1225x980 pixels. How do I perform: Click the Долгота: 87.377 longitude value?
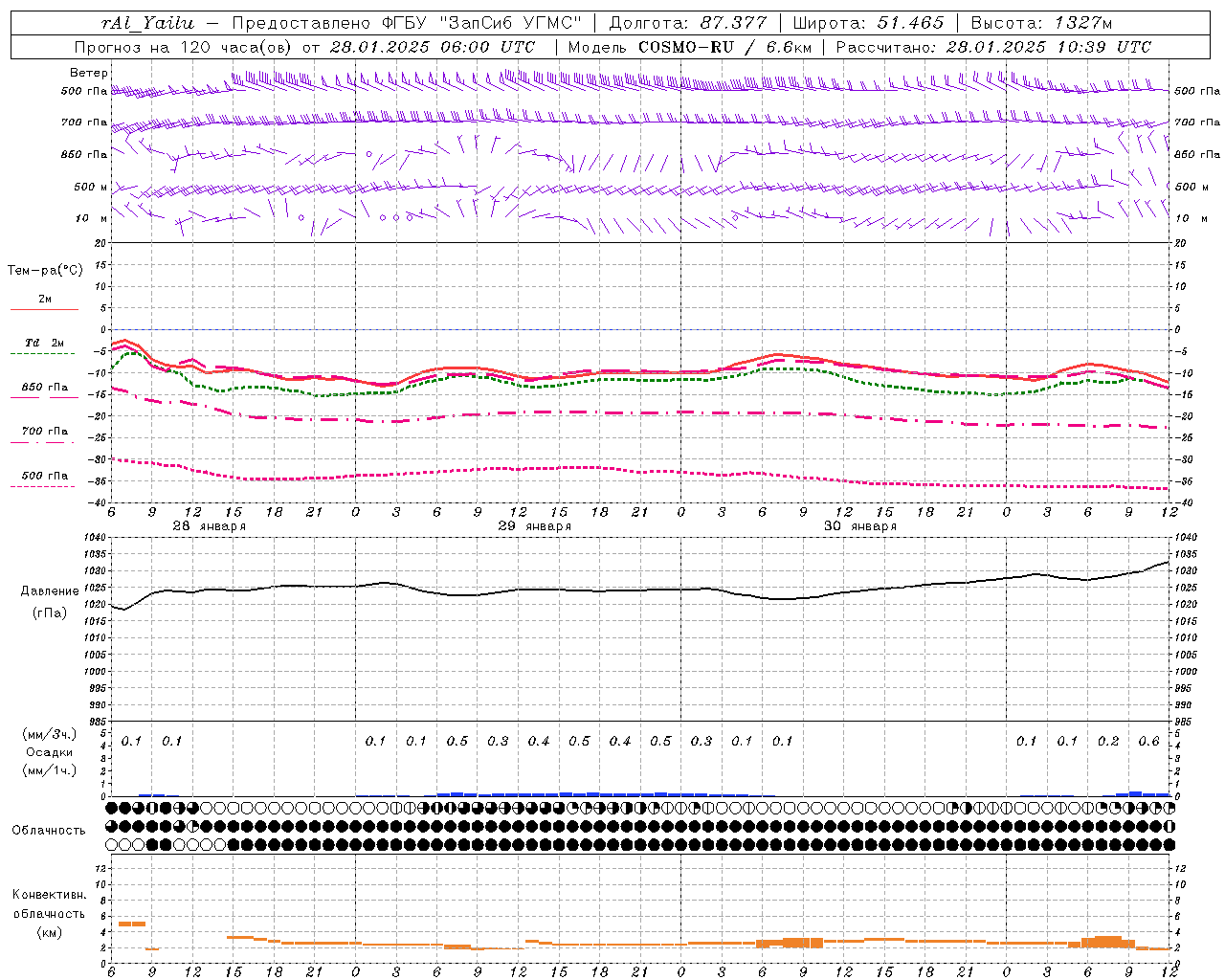point(688,23)
